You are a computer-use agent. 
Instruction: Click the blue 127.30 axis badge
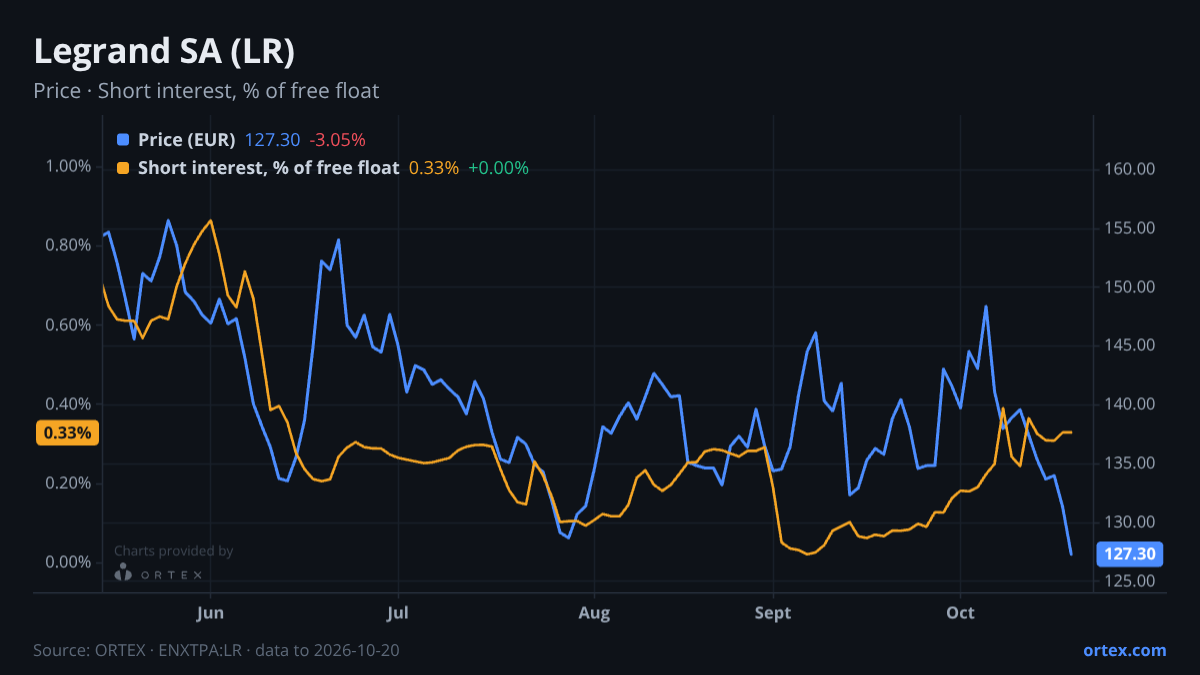coord(1130,554)
